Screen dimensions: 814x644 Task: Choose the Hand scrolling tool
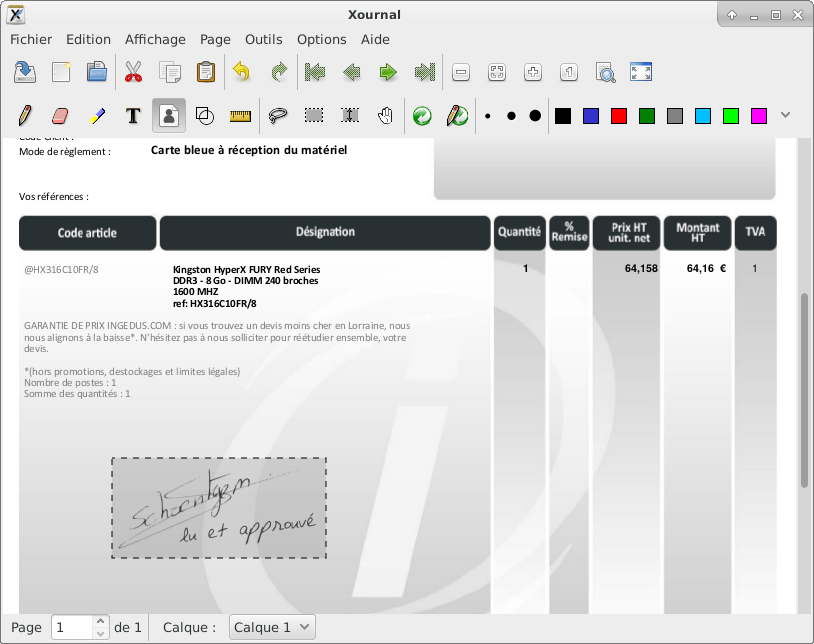tap(386, 115)
